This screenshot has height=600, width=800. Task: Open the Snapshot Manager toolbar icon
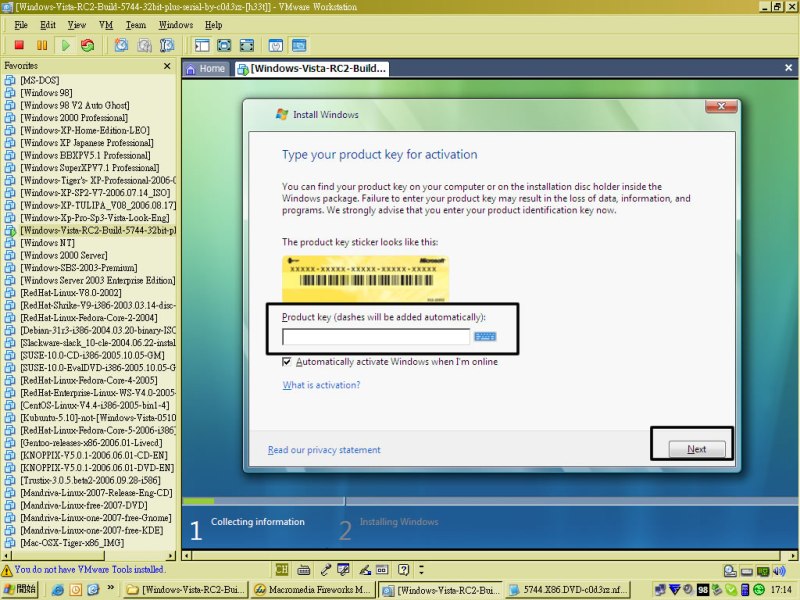pos(167,45)
